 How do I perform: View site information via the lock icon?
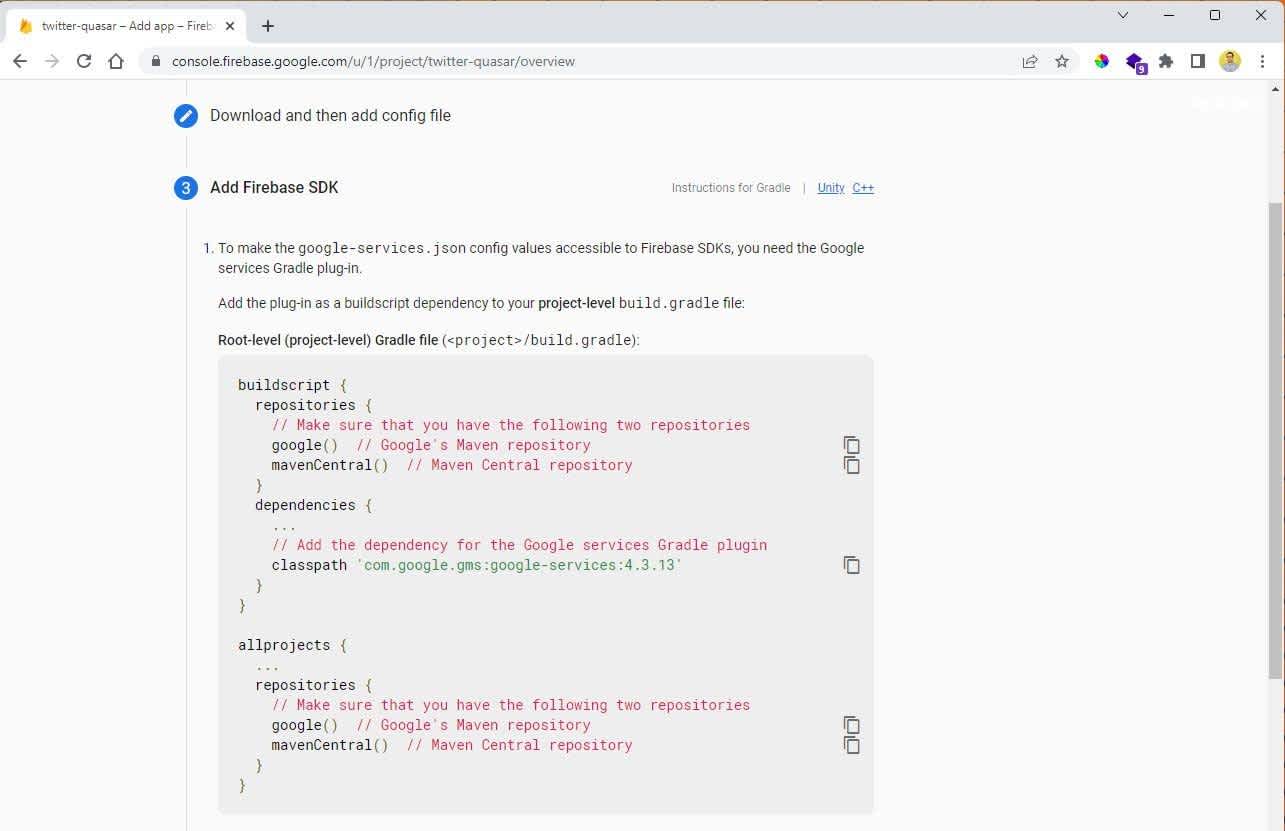point(155,61)
